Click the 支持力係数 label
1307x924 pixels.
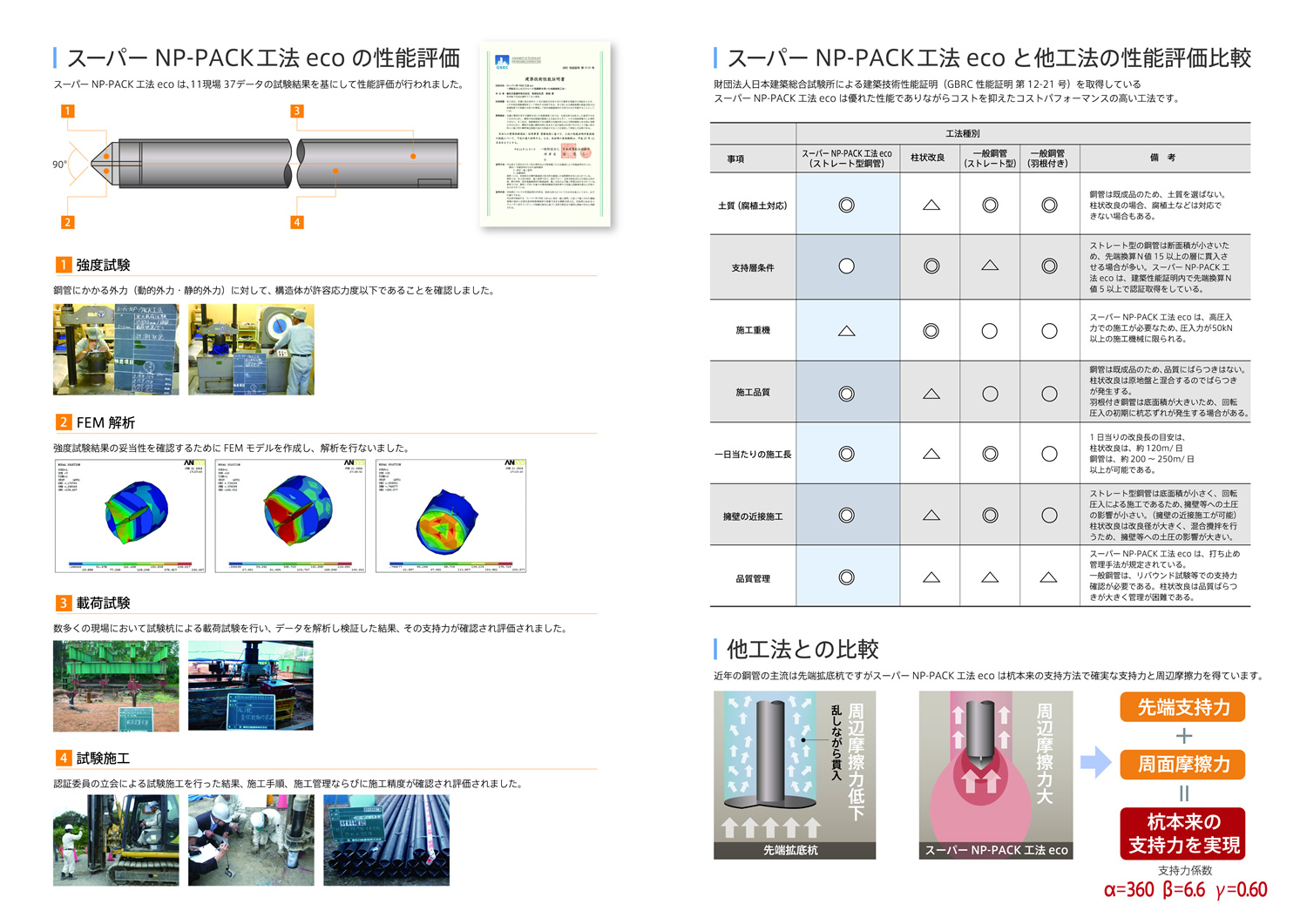pyautogui.click(x=1184, y=870)
